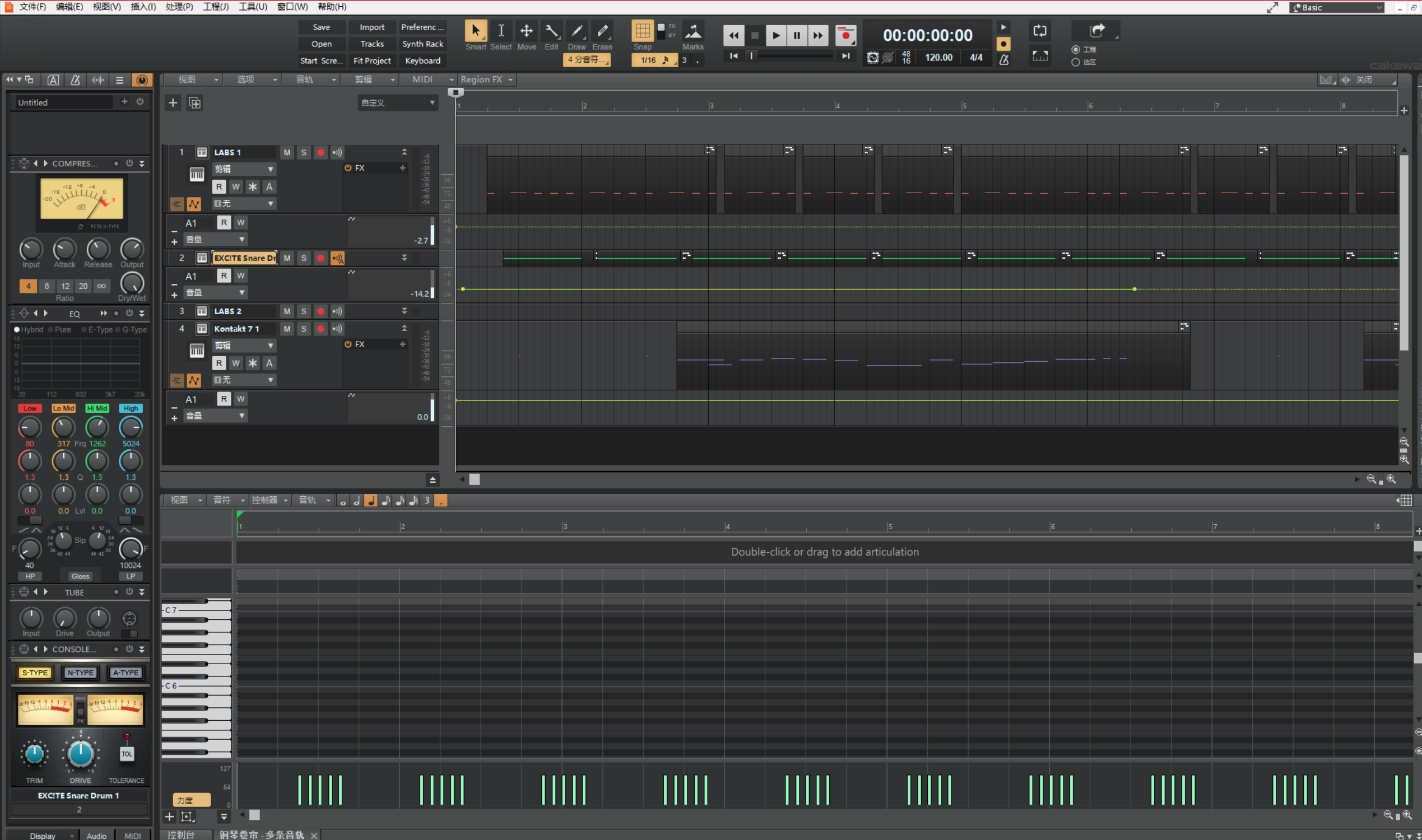The image size is (1422, 840).
Task: Enable automation Read on LABS 1
Action: pyautogui.click(x=219, y=187)
